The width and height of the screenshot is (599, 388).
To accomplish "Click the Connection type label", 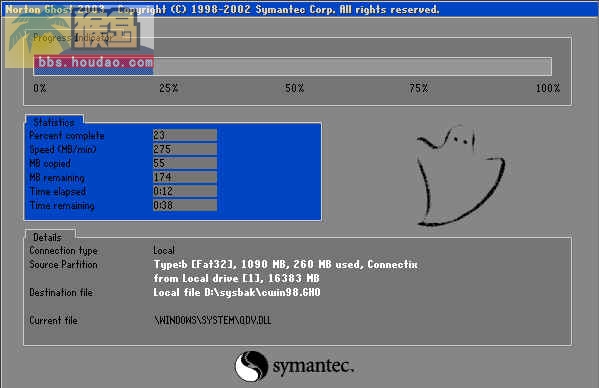I will point(63,251).
